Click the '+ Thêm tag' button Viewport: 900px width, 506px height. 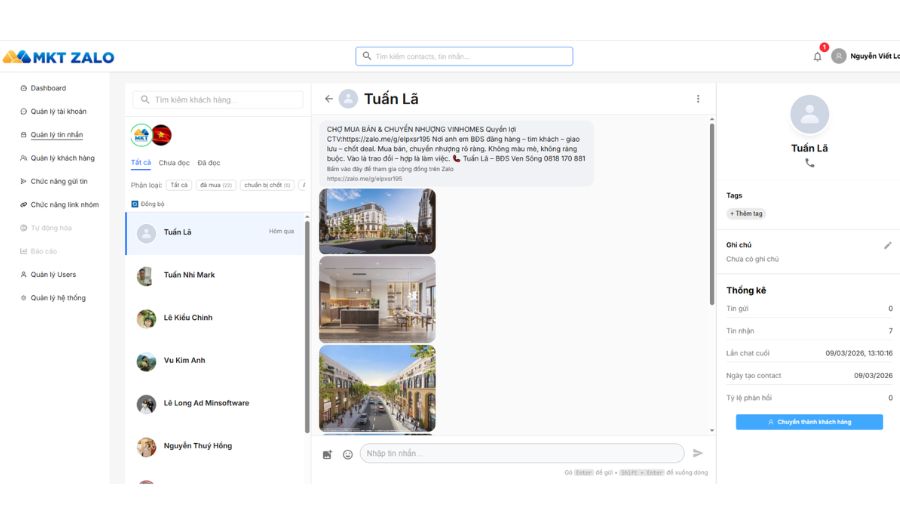(x=746, y=213)
